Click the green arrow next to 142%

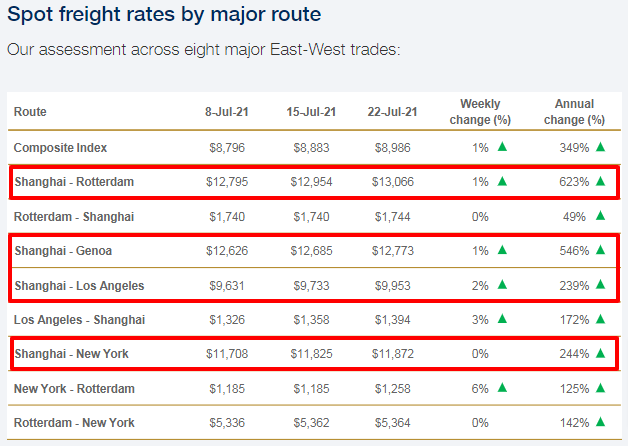600,422
